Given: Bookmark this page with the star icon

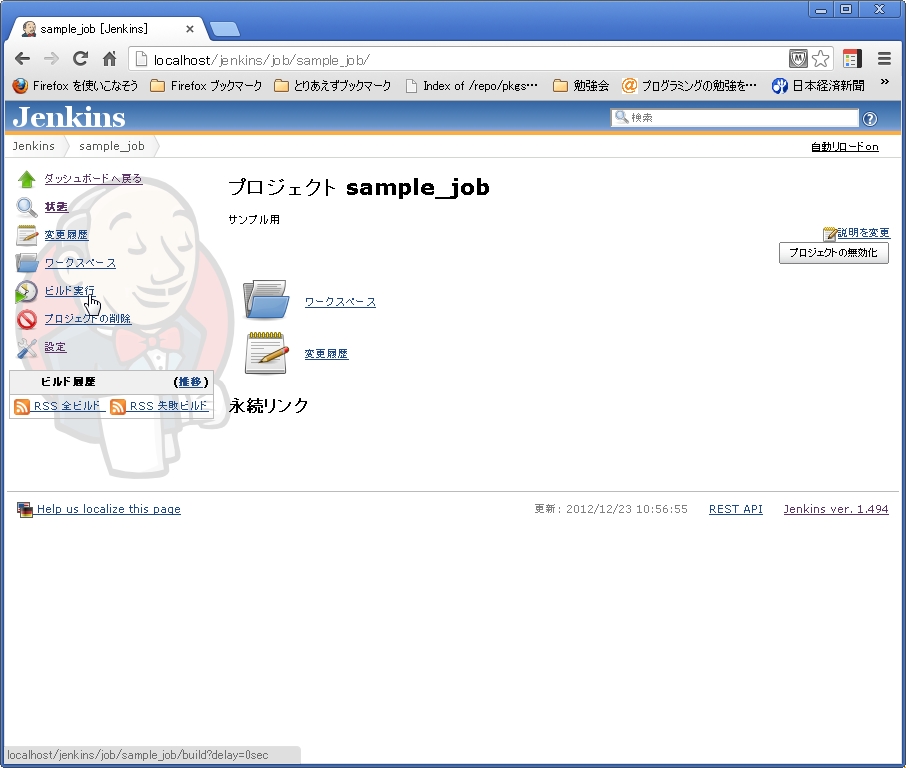Looking at the screenshot, I should [820, 58].
